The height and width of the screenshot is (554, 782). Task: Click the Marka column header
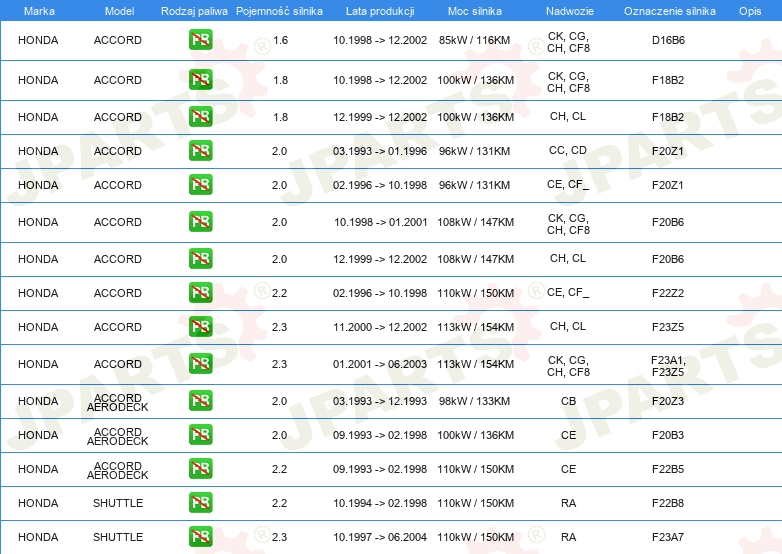pos(39,11)
